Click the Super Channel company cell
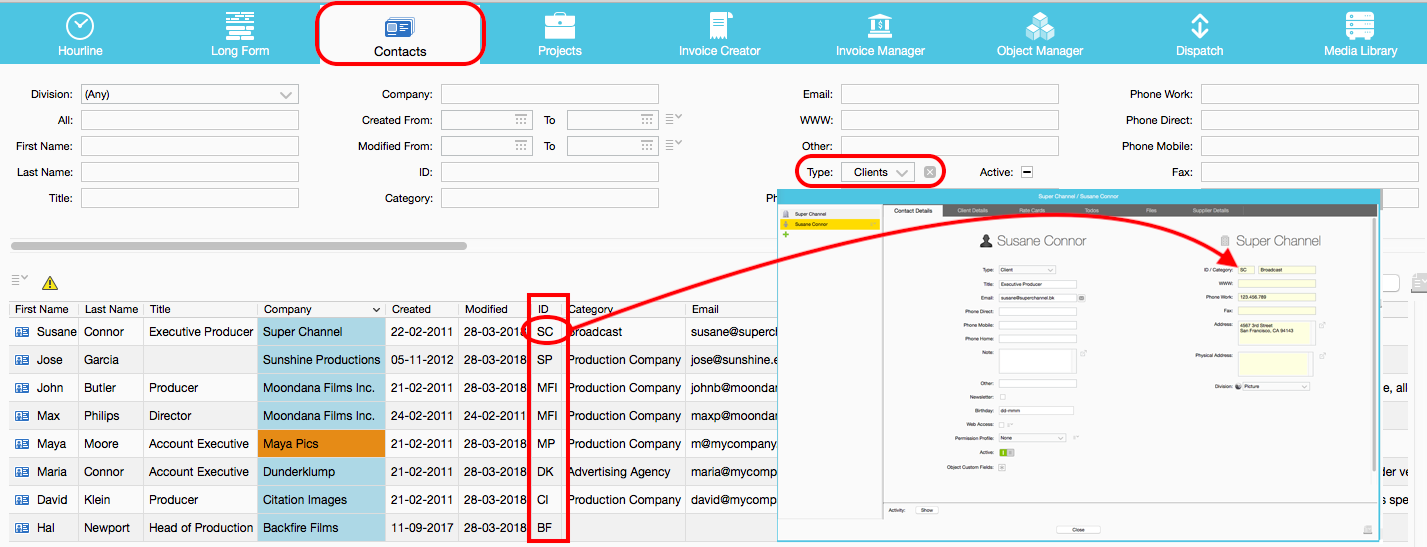This screenshot has width=1427, height=547. (x=321, y=332)
